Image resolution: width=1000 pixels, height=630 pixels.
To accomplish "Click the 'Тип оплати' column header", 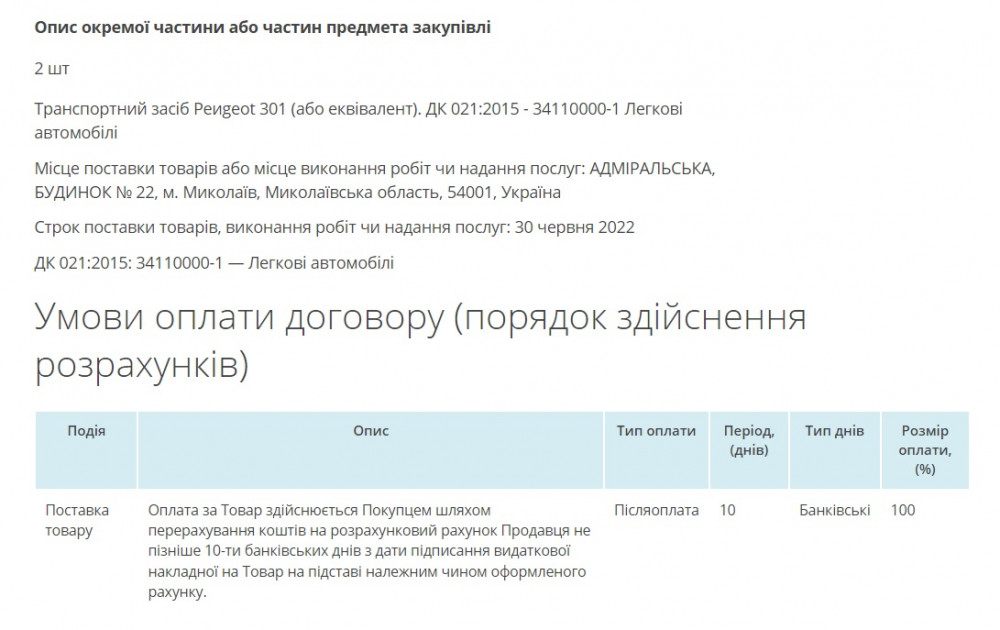I will [655, 431].
